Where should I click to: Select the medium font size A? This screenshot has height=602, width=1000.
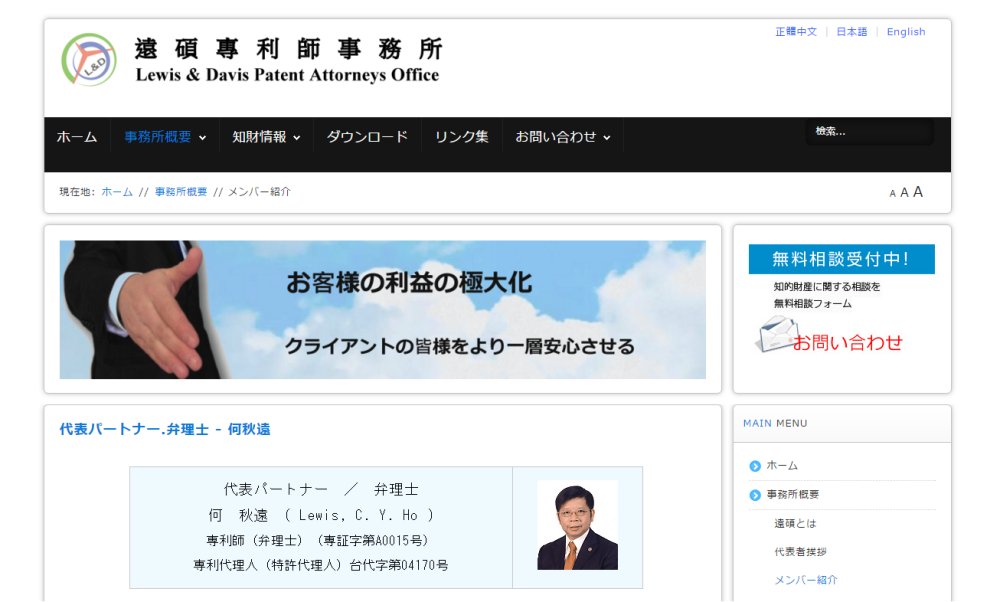904,193
